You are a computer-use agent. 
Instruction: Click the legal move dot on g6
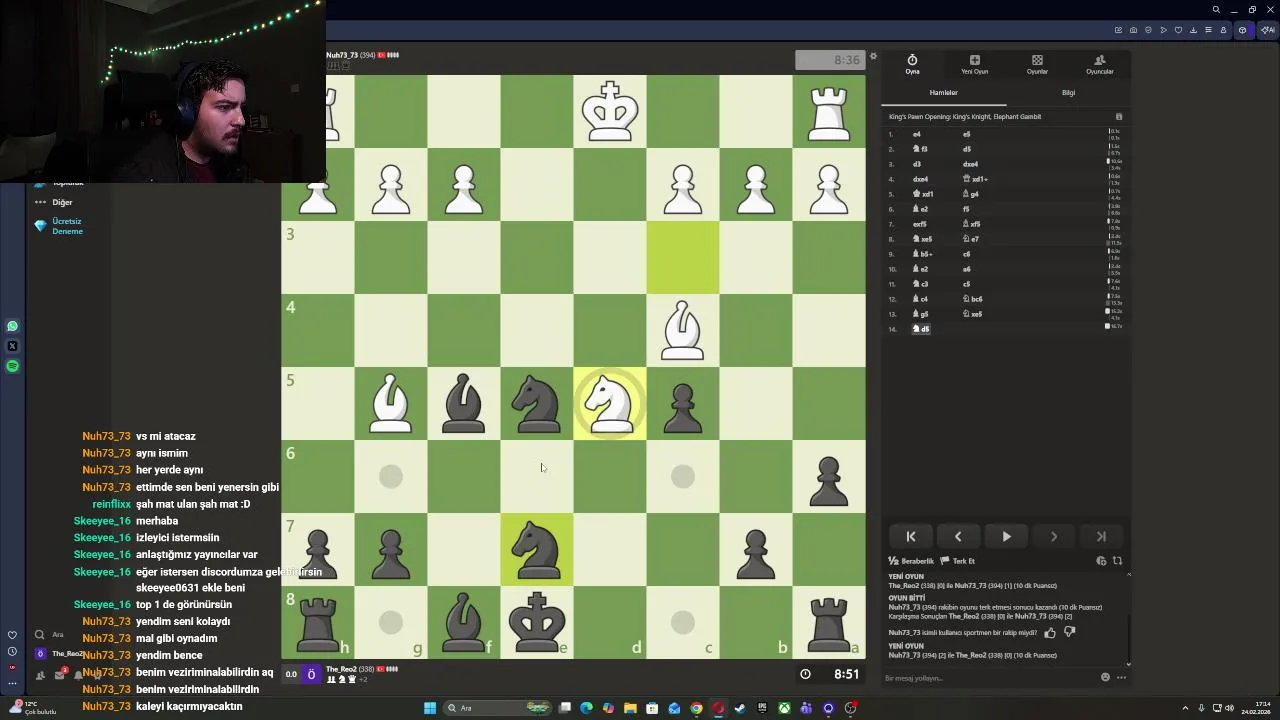click(391, 476)
